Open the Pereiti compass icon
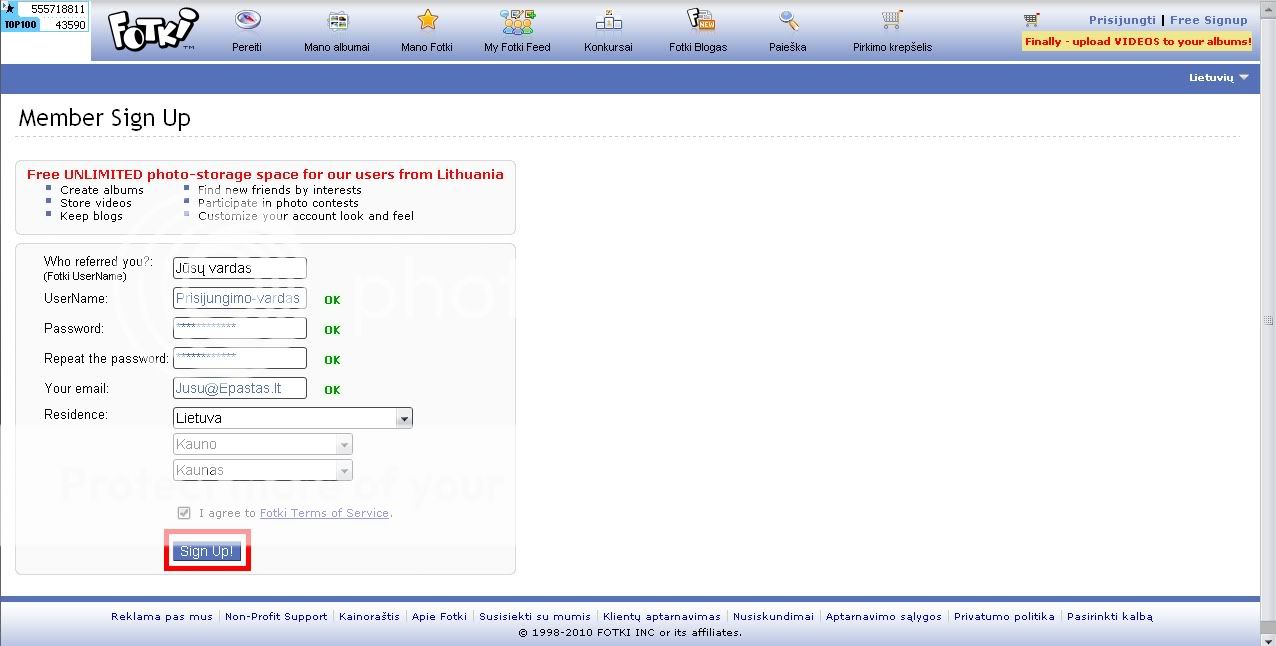 point(247,20)
